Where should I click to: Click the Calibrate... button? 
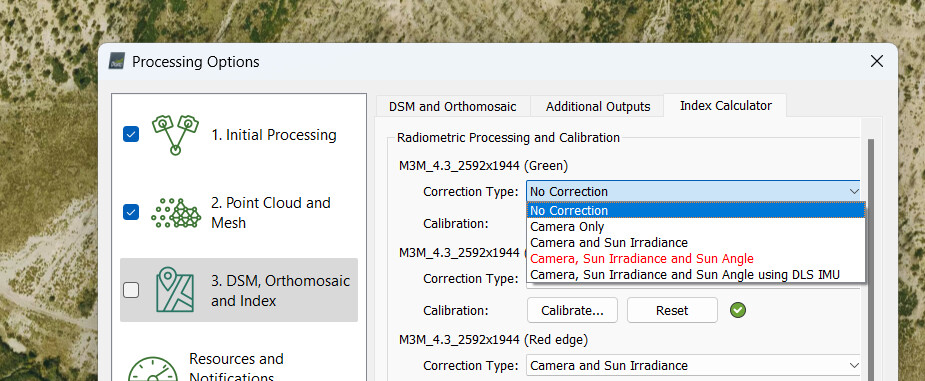572,310
